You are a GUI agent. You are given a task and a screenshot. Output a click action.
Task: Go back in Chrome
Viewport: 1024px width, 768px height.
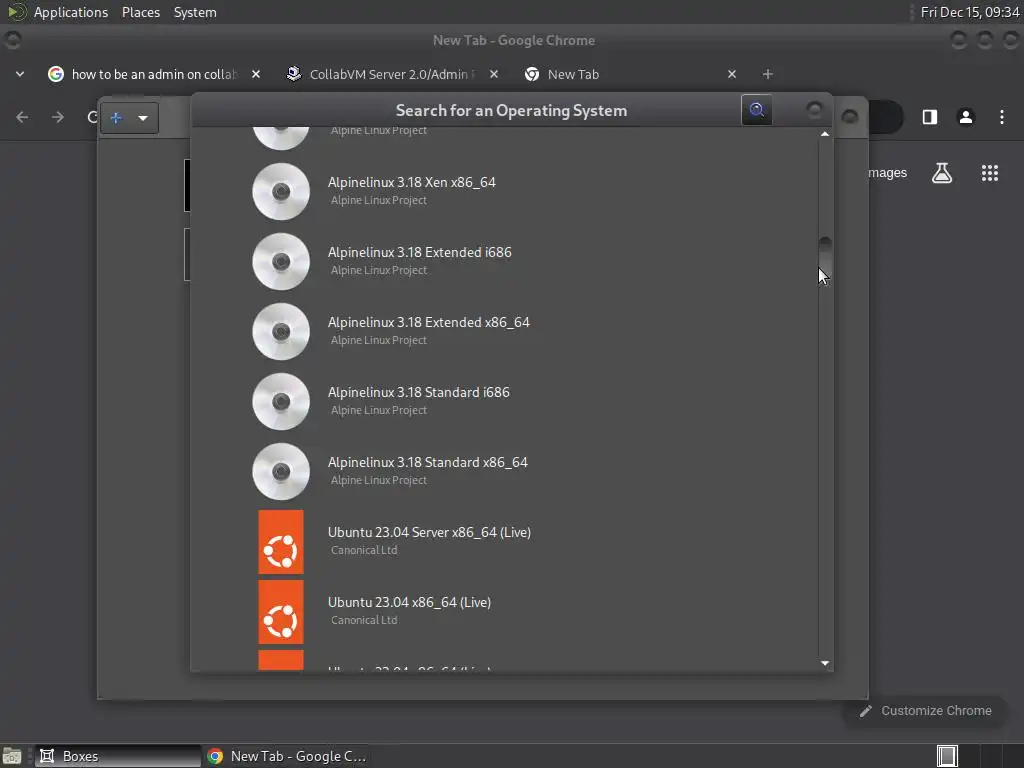22,117
